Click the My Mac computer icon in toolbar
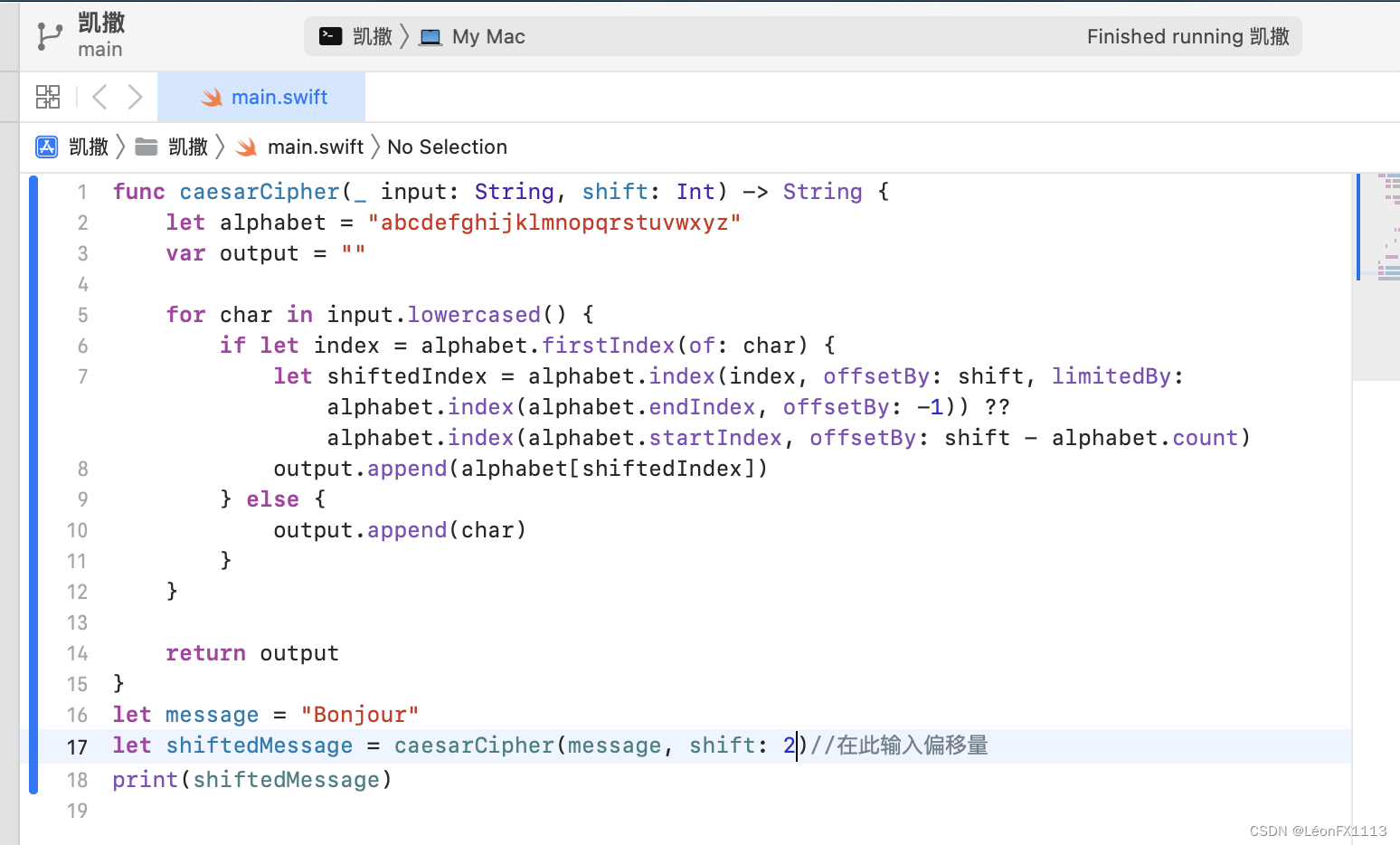1400x845 pixels. [x=430, y=36]
